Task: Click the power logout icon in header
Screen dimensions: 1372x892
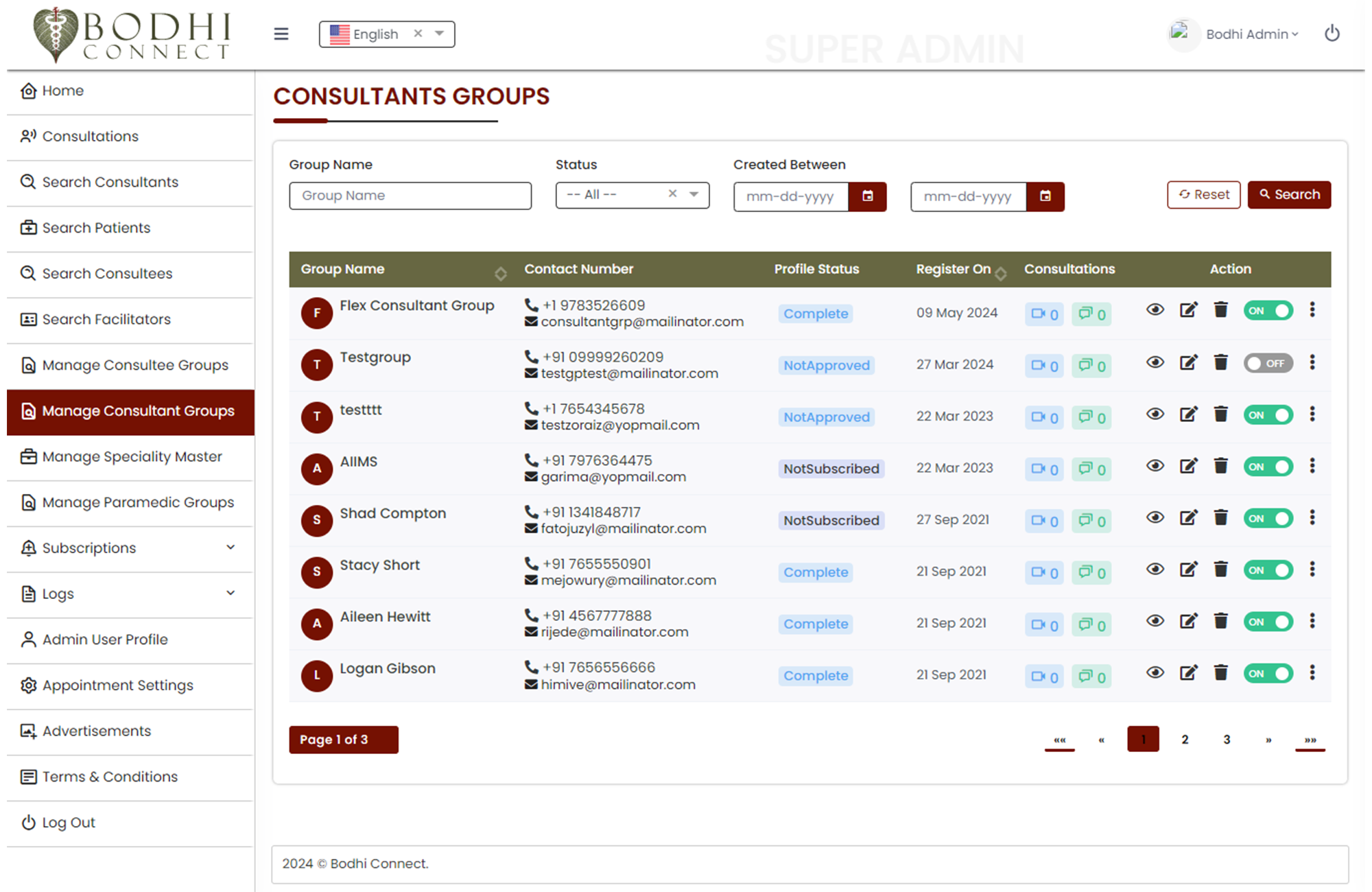Action: coord(1332,34)
